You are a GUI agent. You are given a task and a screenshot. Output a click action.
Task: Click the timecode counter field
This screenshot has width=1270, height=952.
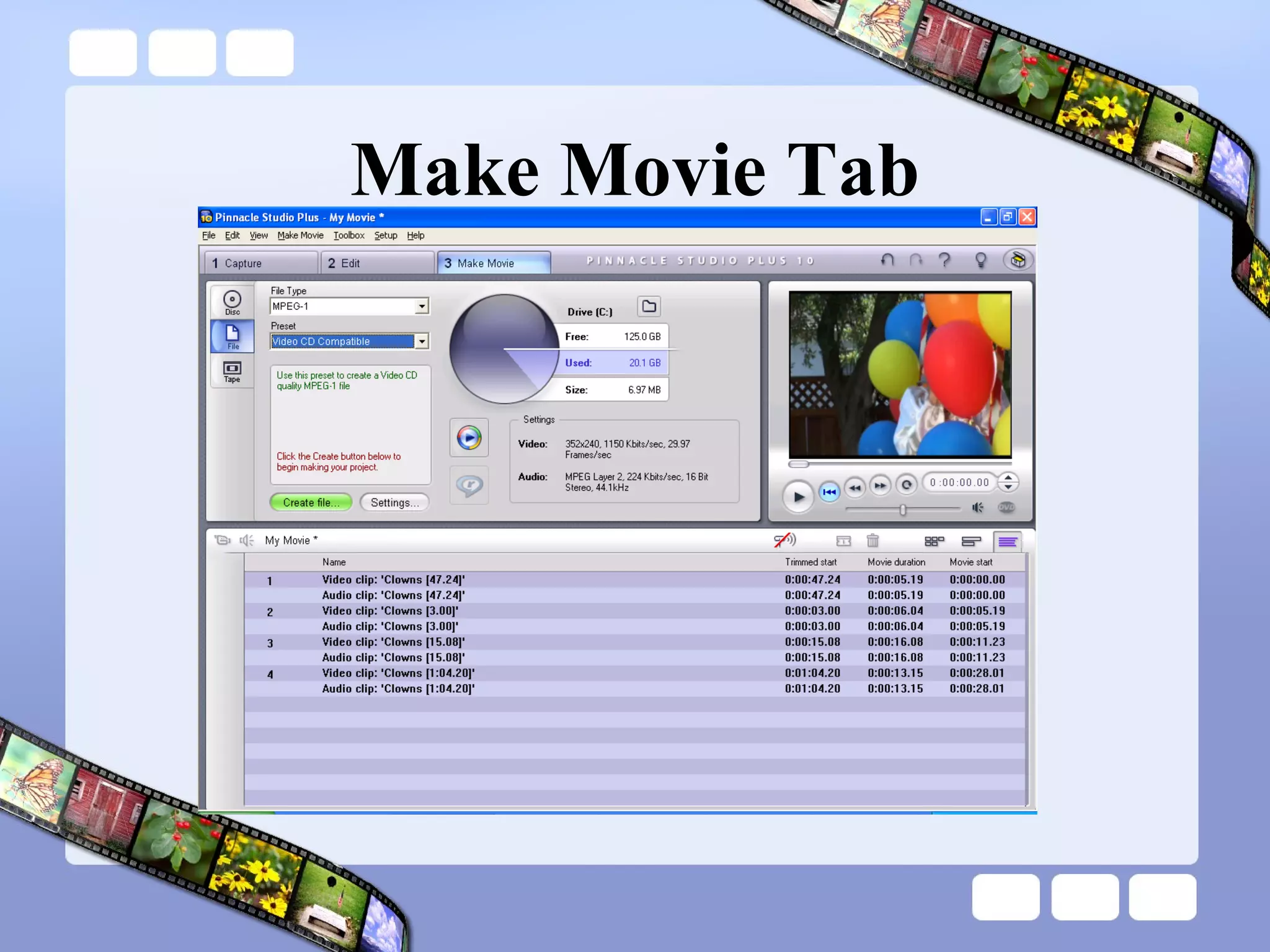[x=959, y=482]
